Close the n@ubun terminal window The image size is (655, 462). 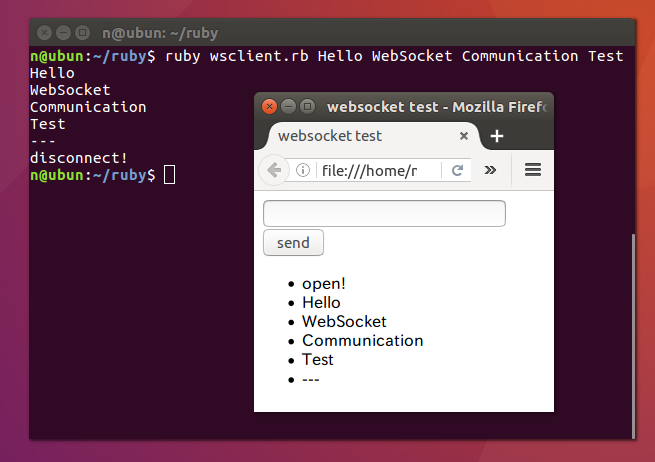click(x=44, y=32)
